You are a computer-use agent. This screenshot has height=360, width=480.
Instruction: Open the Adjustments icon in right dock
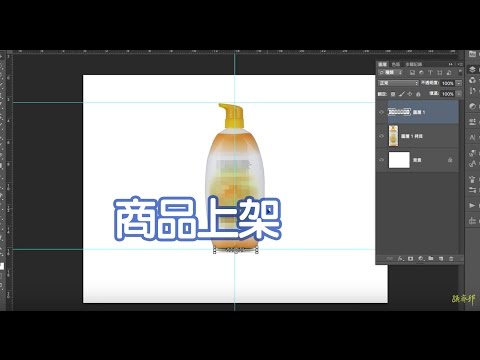[472, 106]
